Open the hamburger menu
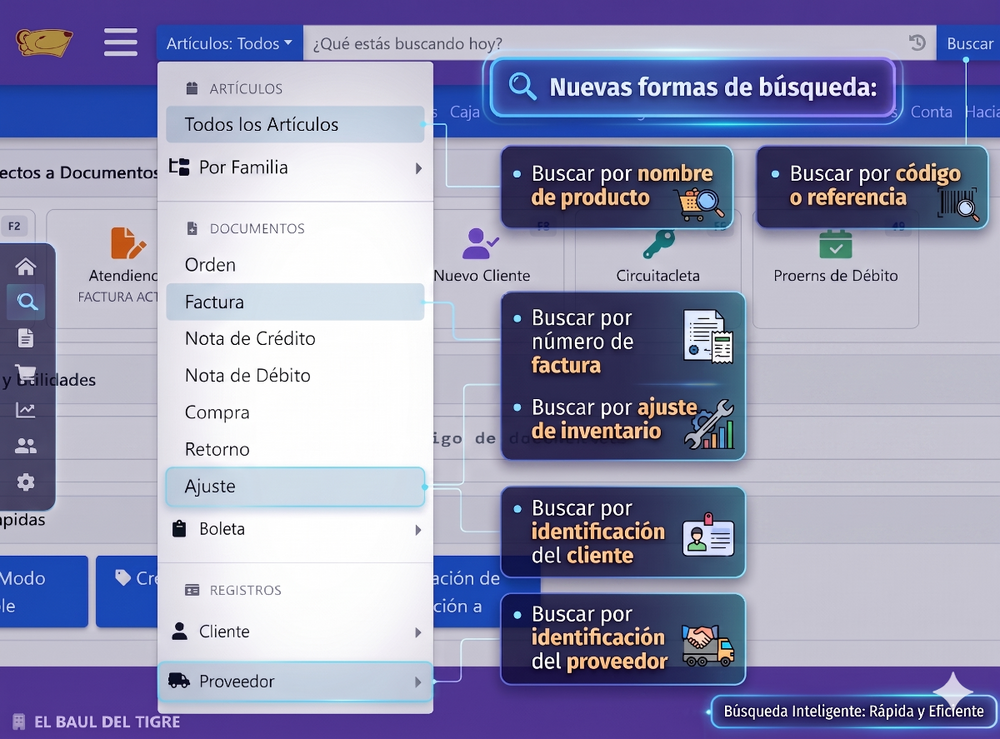 (x=121, y=42)
